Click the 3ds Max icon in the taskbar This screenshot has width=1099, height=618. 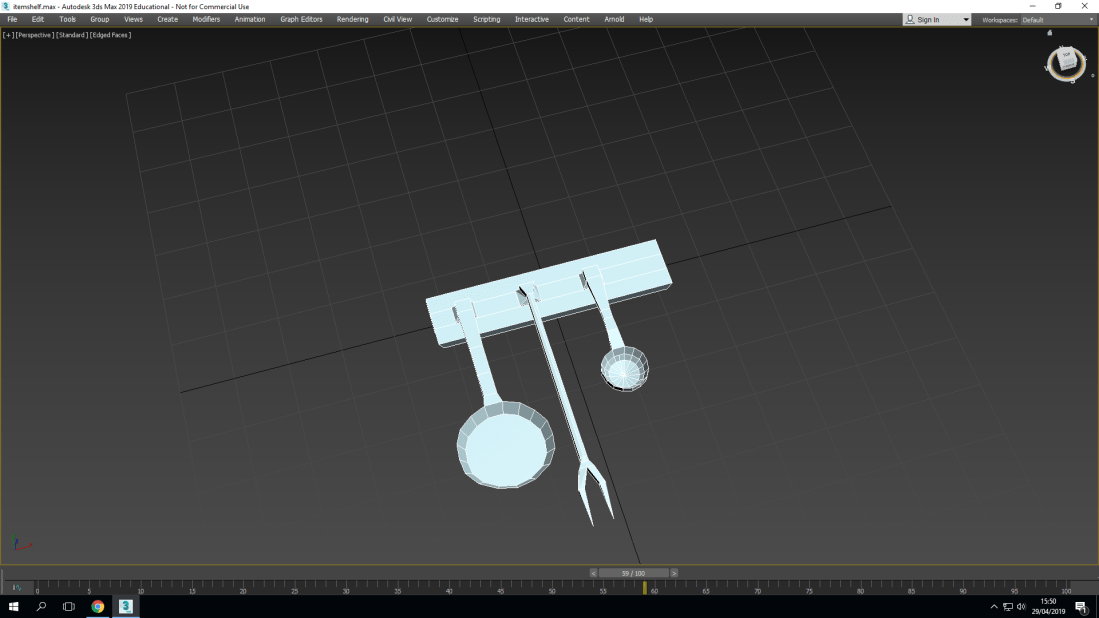[x=124, y=606]
